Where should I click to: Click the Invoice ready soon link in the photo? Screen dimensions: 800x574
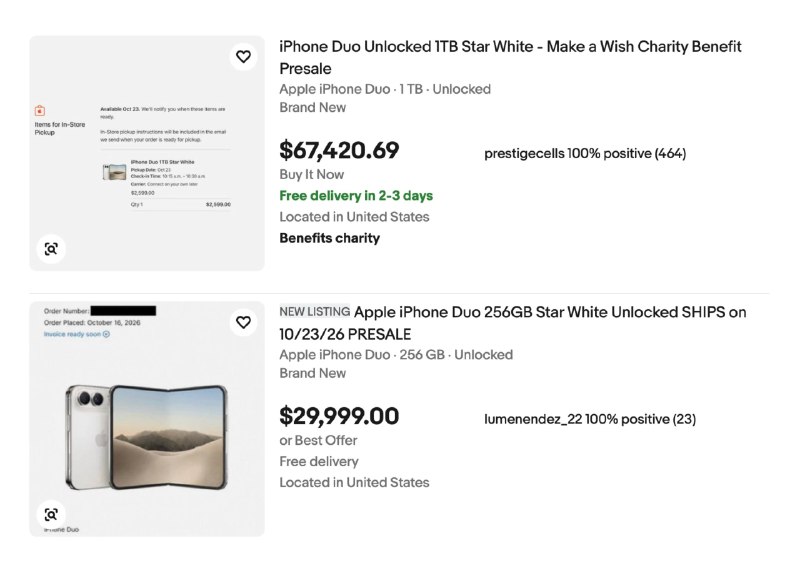tap(77, 334)
